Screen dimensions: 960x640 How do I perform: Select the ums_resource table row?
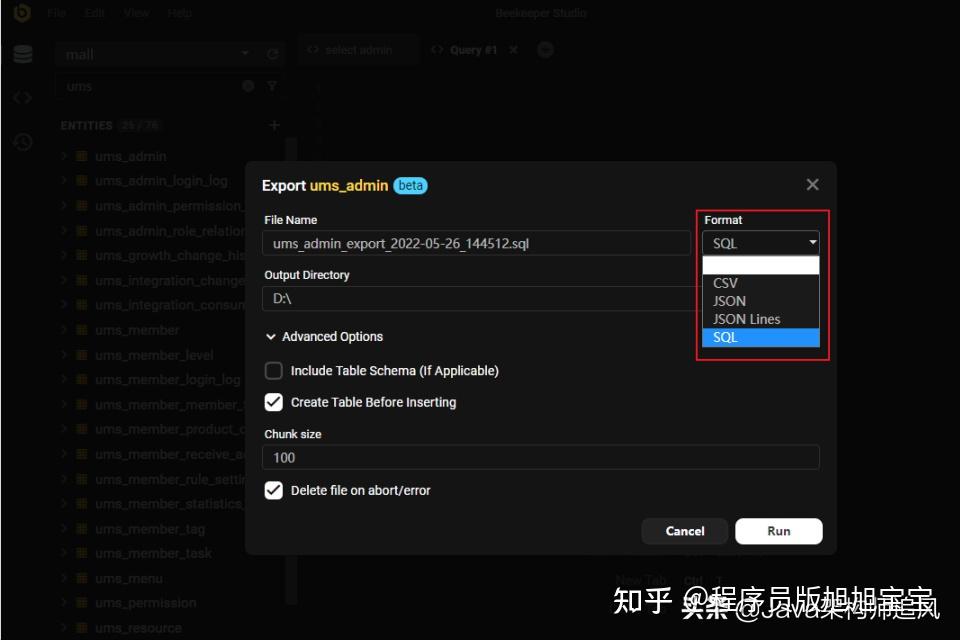(x=169, y=628)
